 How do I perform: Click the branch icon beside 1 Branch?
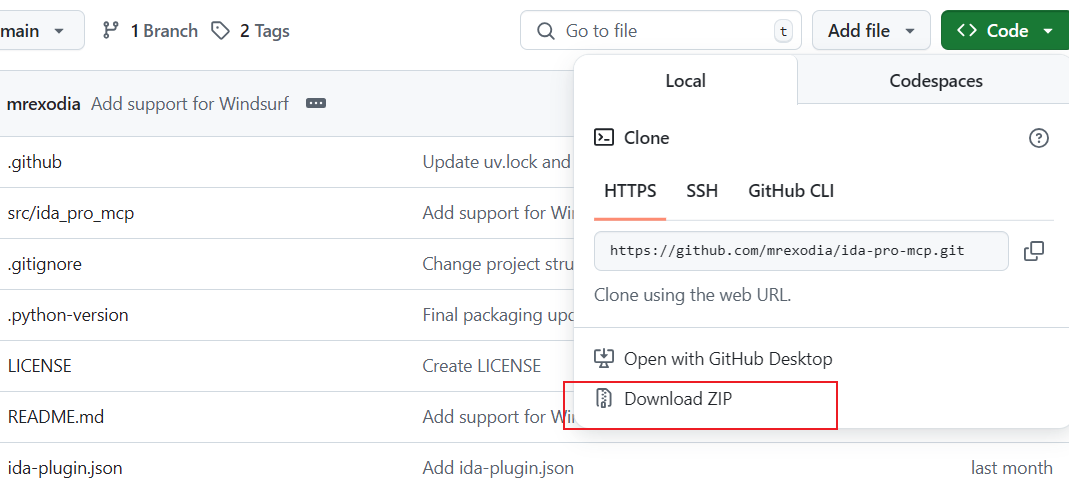click(x=112, y=31)
